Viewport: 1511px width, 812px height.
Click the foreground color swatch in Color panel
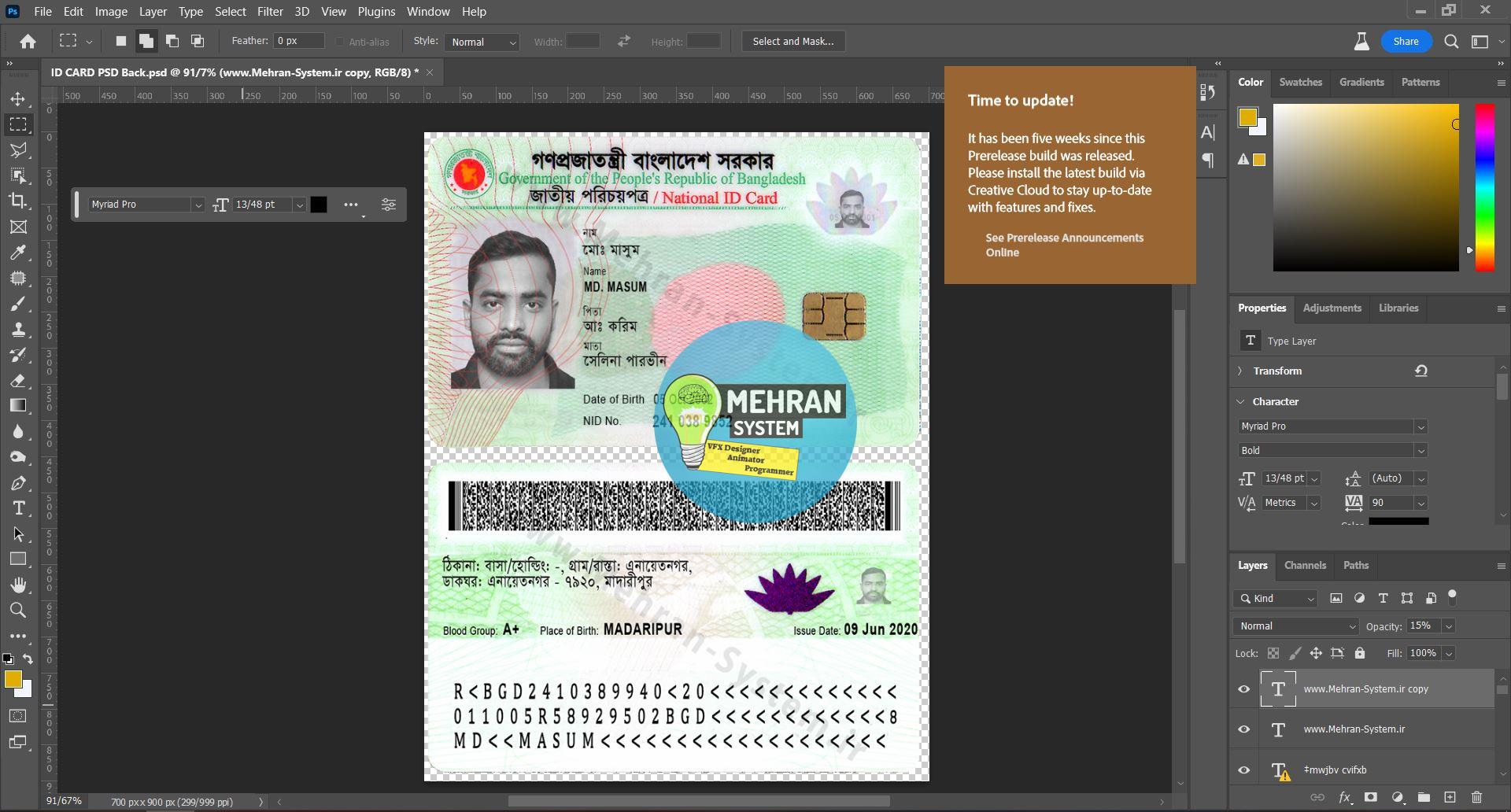1247,117
